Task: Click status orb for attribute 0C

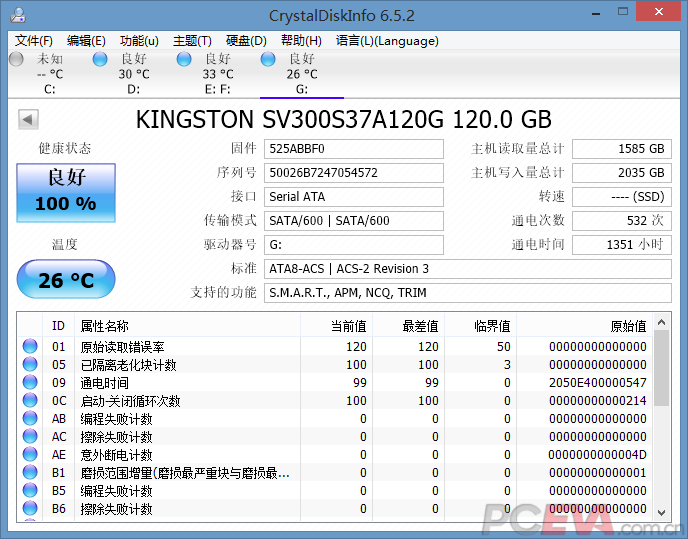Action: point(30,400)
